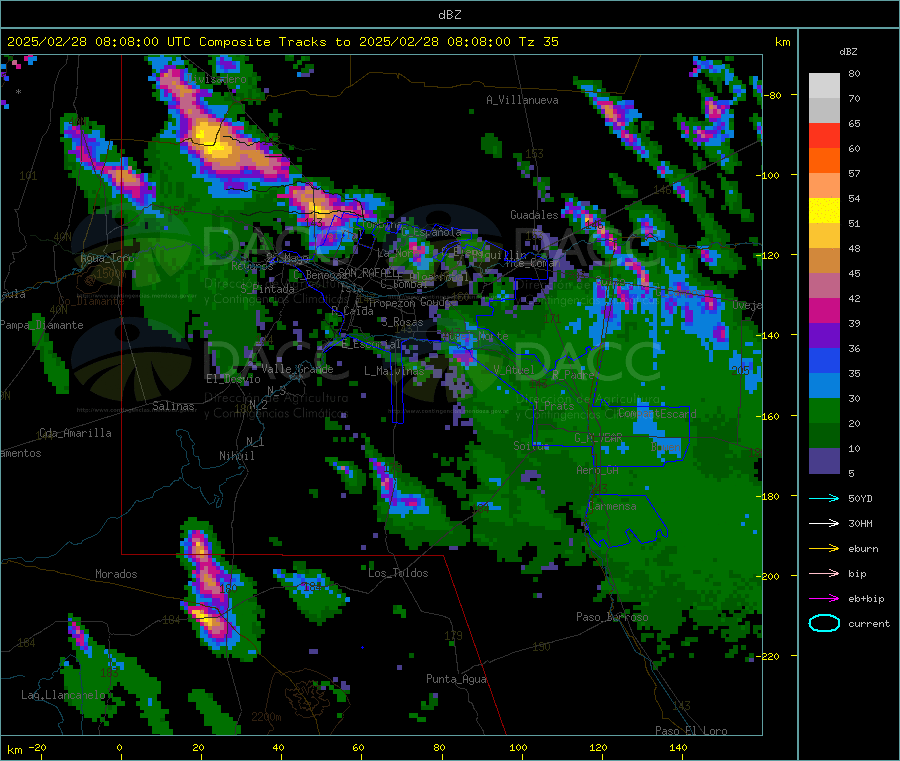The height and width of the screenshot is (761, 900).
Task: Select the bright green 20-30 dBZ swatch
Action: pos(824,411)
